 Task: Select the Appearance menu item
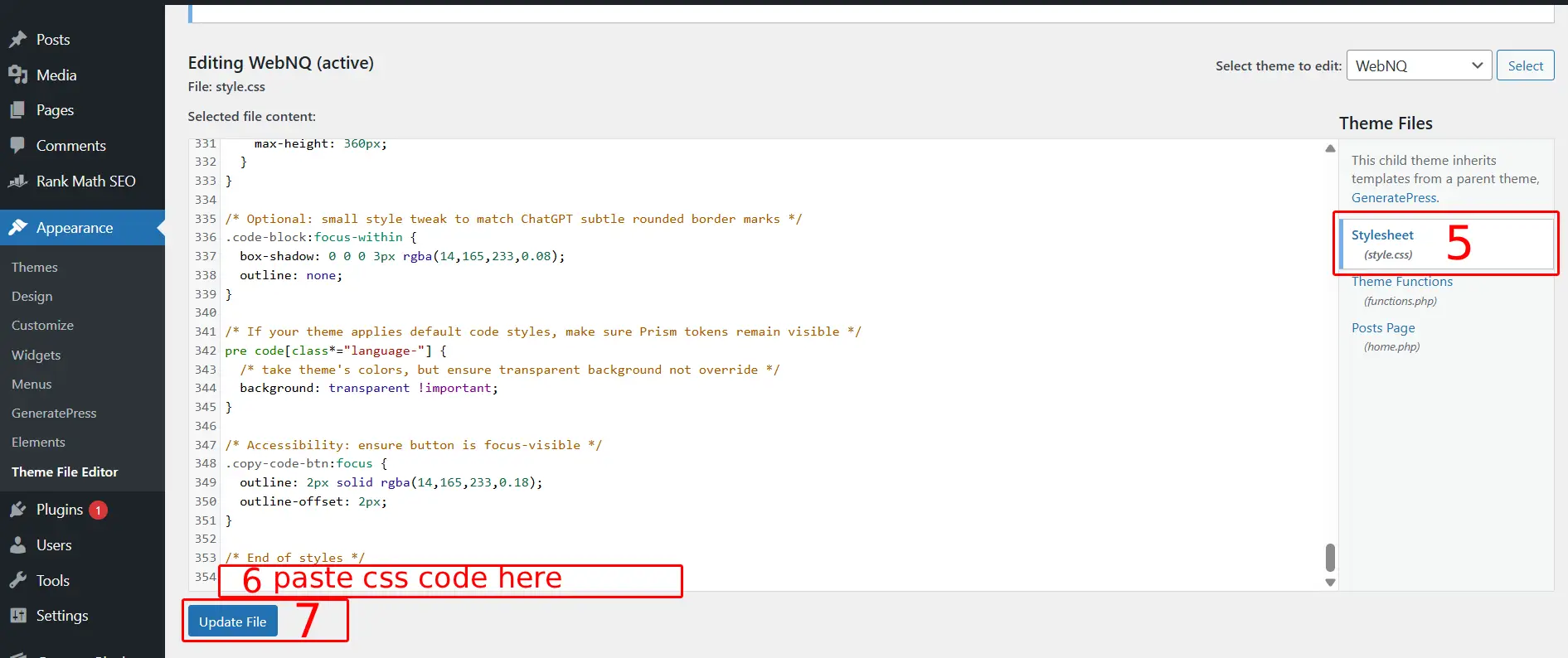(82, 228)
